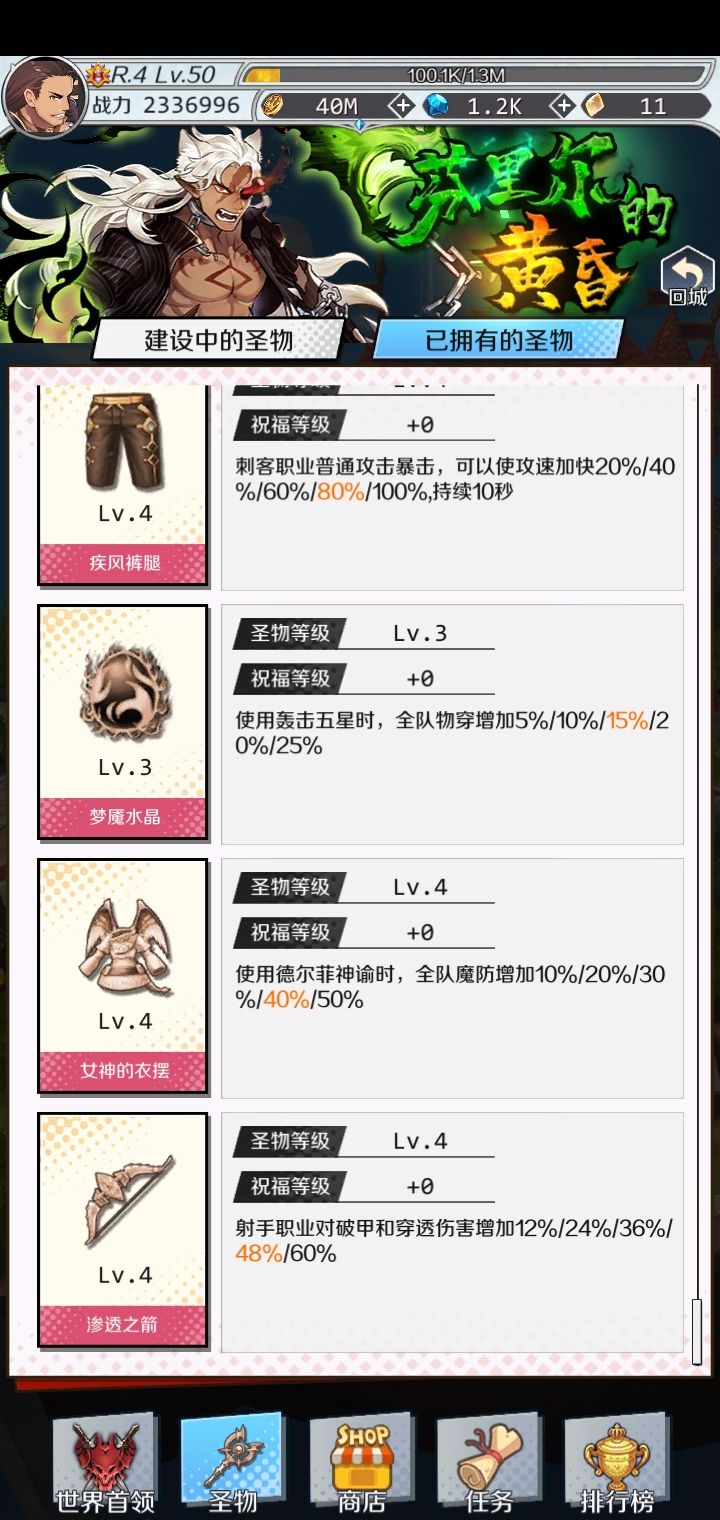The image size is (720, 1520).
Task: Return to city via 回城 button
Action: click(x=688, y=276)
